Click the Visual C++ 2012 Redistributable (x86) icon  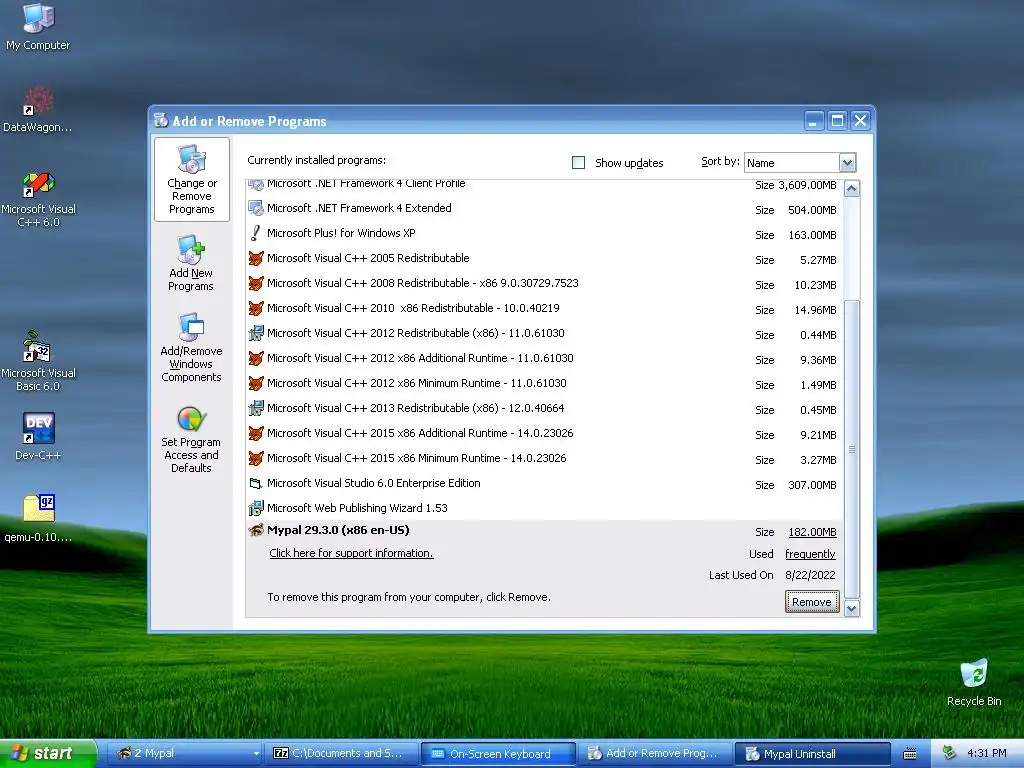click(255, 334)
